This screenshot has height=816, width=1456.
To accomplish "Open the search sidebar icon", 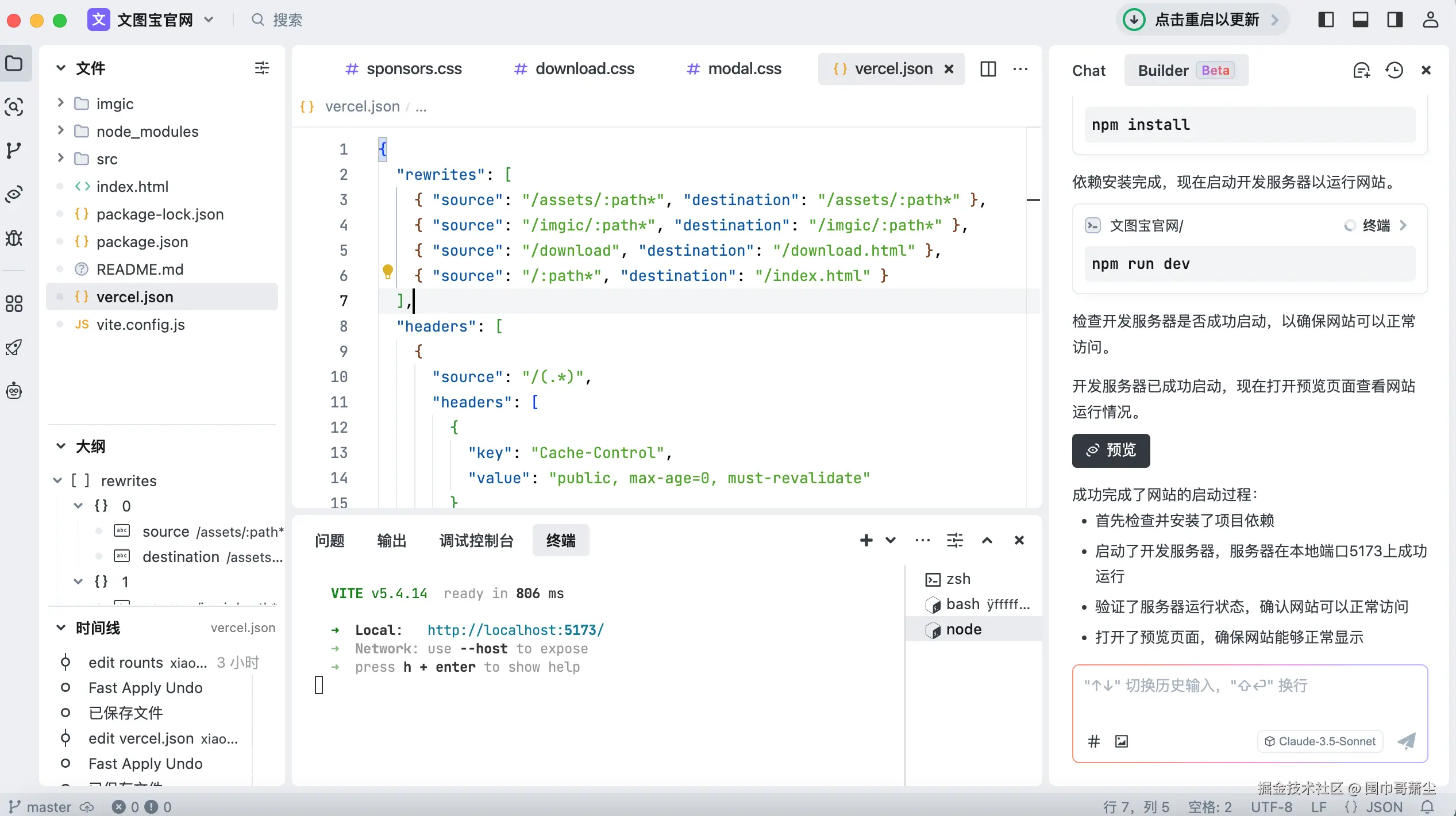I will [x=14, y=107].
